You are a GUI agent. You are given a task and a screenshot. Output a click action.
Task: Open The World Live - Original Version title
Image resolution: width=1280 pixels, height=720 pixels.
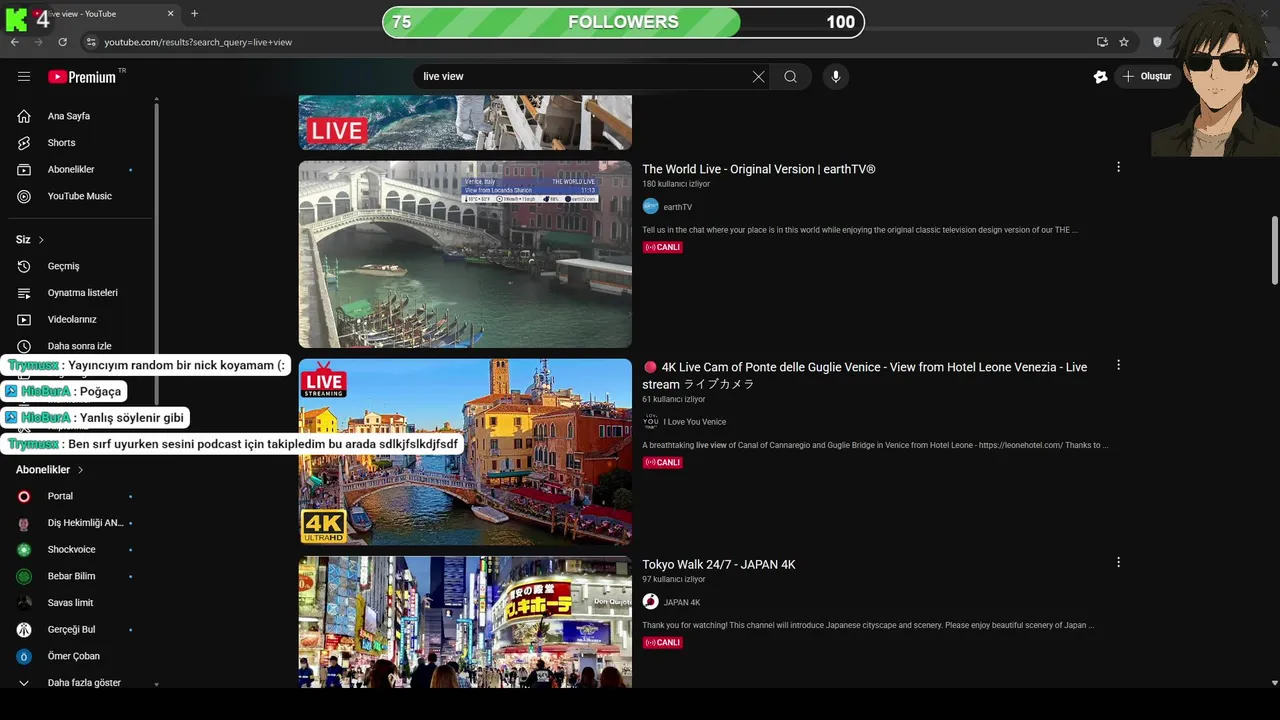point(758,169)
